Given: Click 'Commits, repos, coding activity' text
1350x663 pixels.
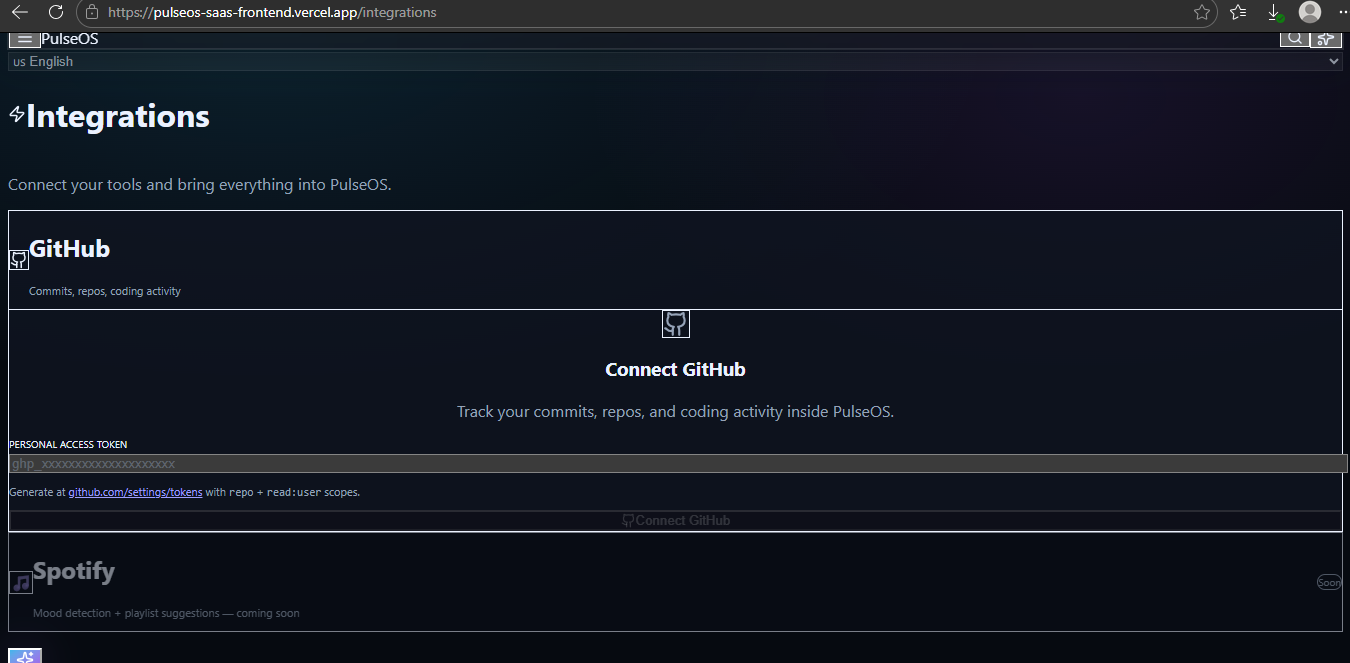Looking at the screenshot, I should (105, 291).
